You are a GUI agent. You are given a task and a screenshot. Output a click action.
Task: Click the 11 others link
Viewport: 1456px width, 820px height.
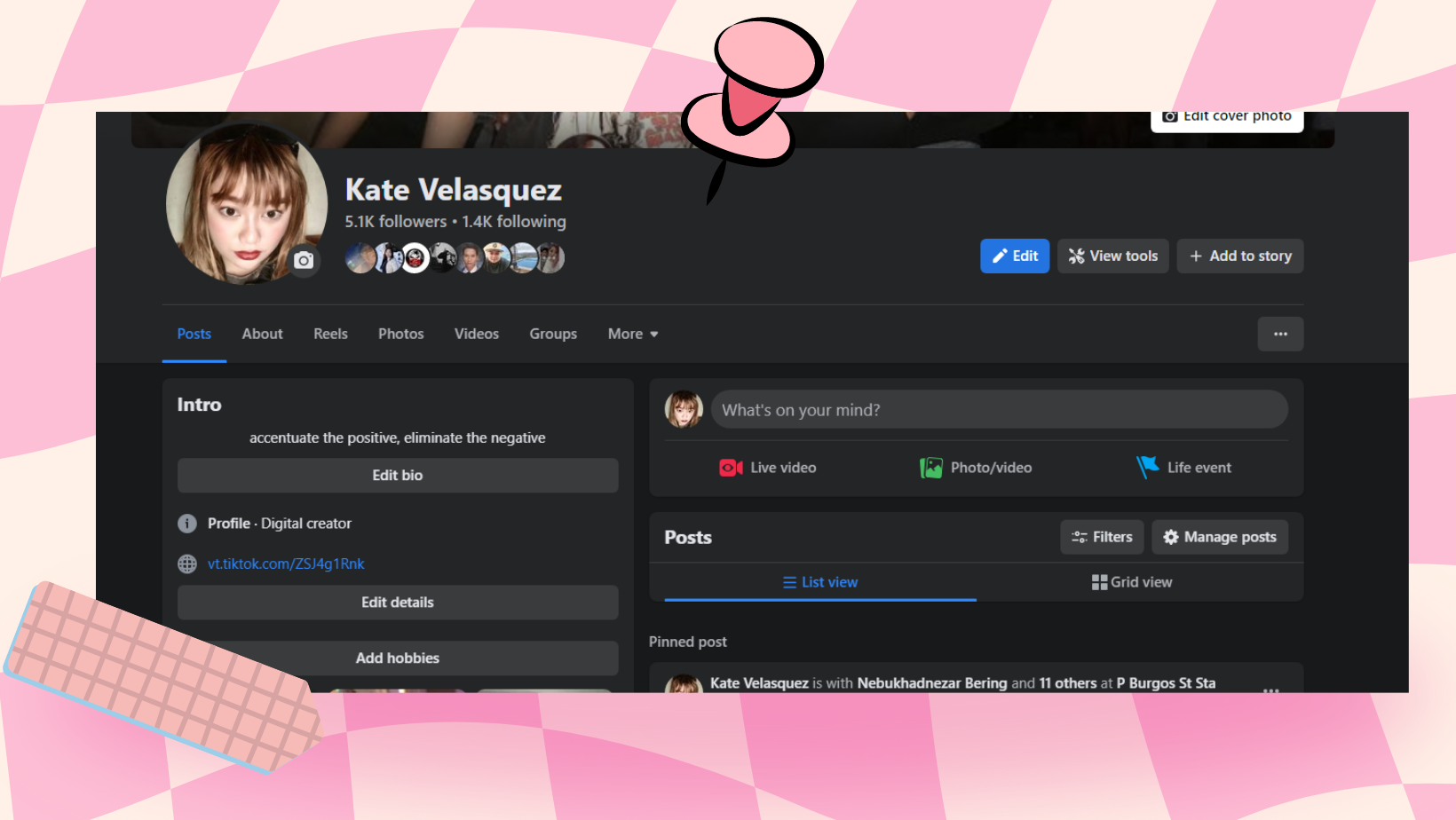pyautogui.click(x=1068, y=683)
